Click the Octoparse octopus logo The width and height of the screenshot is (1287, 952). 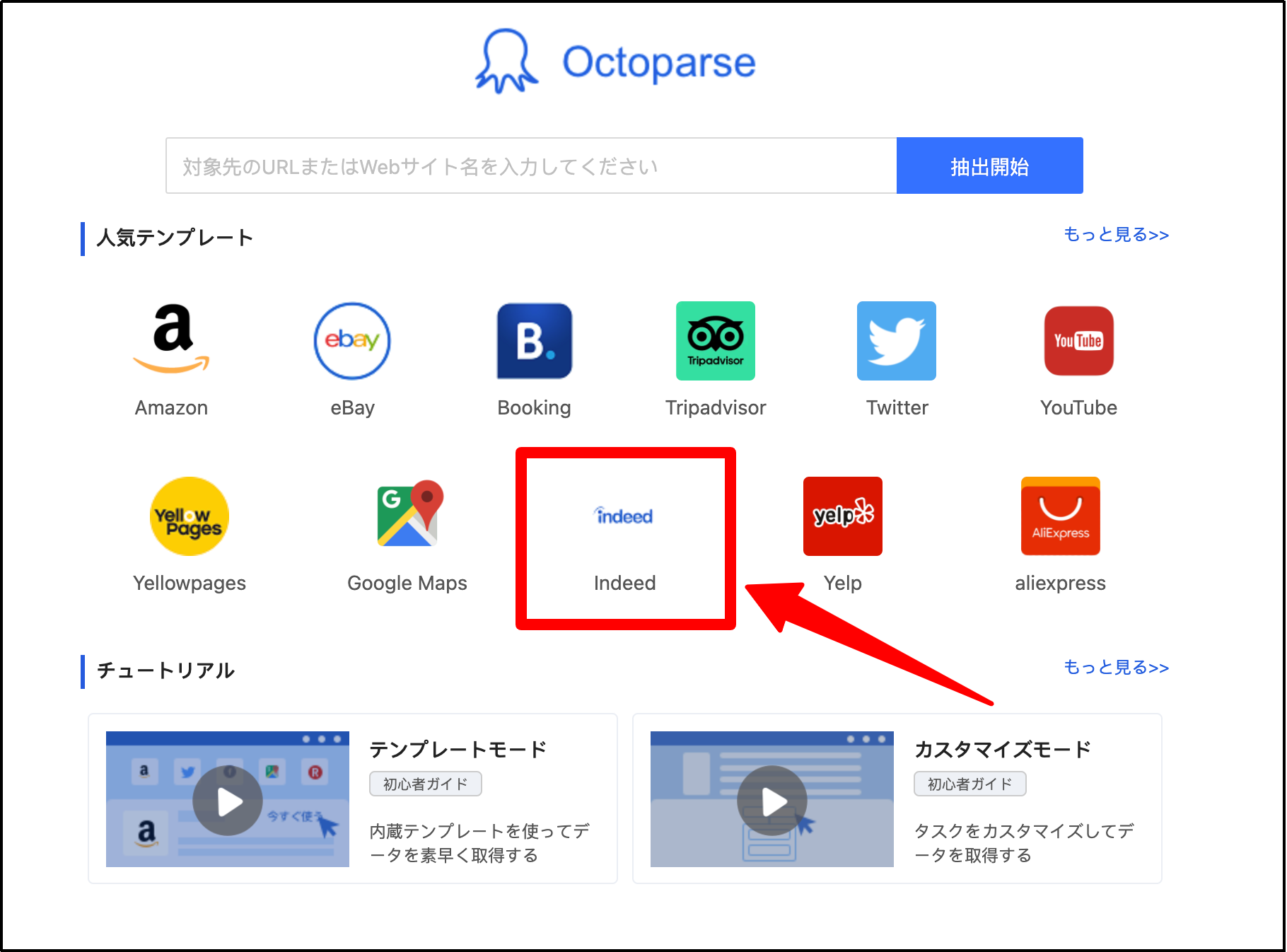[506, 62]
